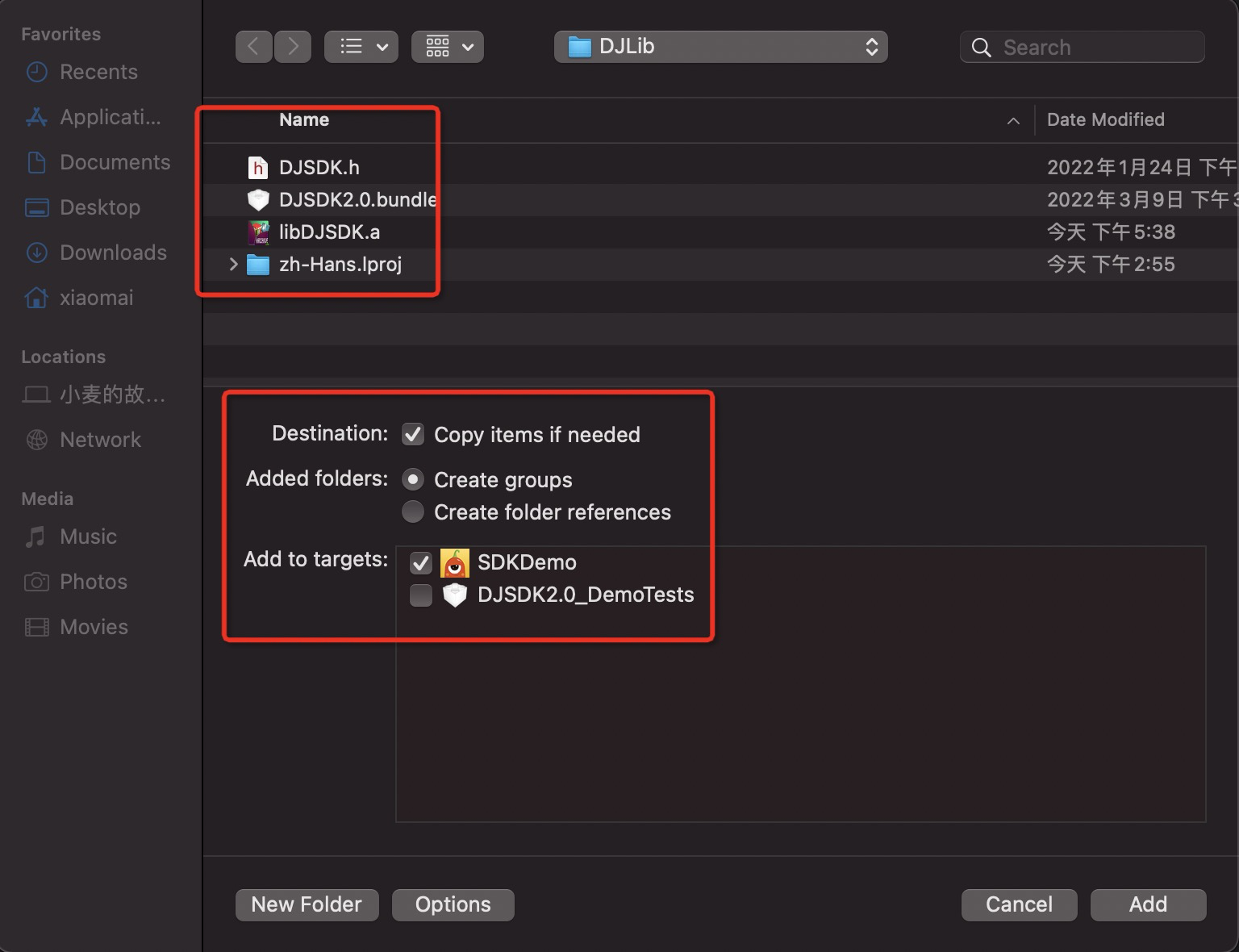Viewport: 1239px width, 952px height.
Task: Open the grouping options dropdown
Action: (x=448, y=47)
